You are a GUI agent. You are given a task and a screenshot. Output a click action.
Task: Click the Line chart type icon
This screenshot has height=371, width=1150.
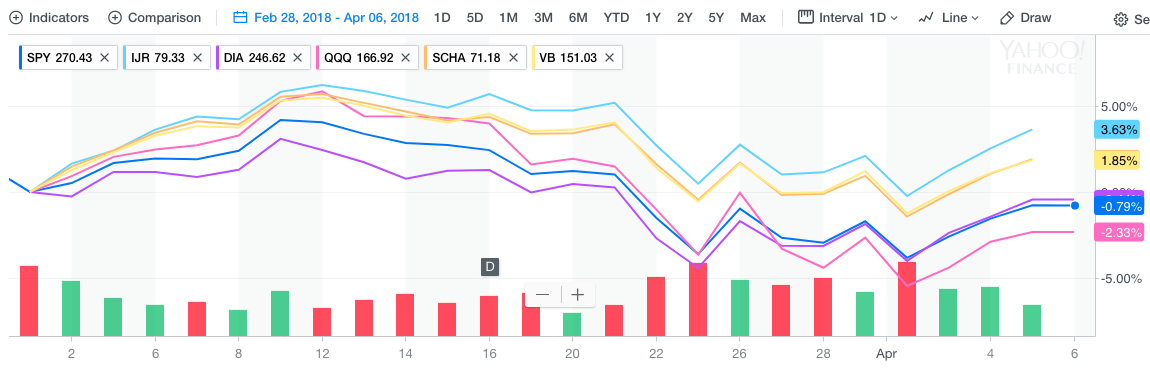pyautogui.click(x=926, y=18)
